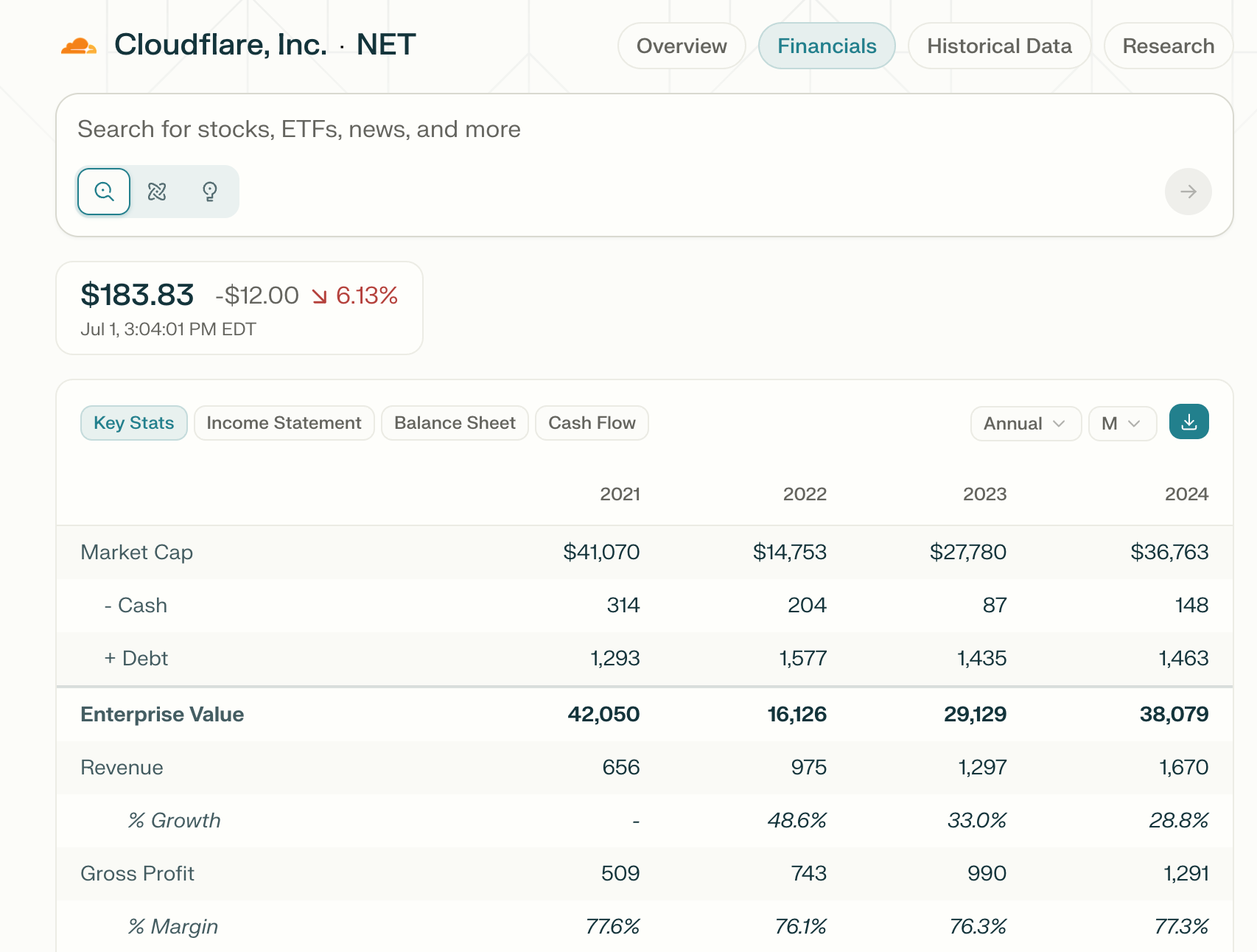This screenshot has height=952, width=1257.
Task: Select the crossed-links mode icon in search box
Action: (x=157, y=192)
